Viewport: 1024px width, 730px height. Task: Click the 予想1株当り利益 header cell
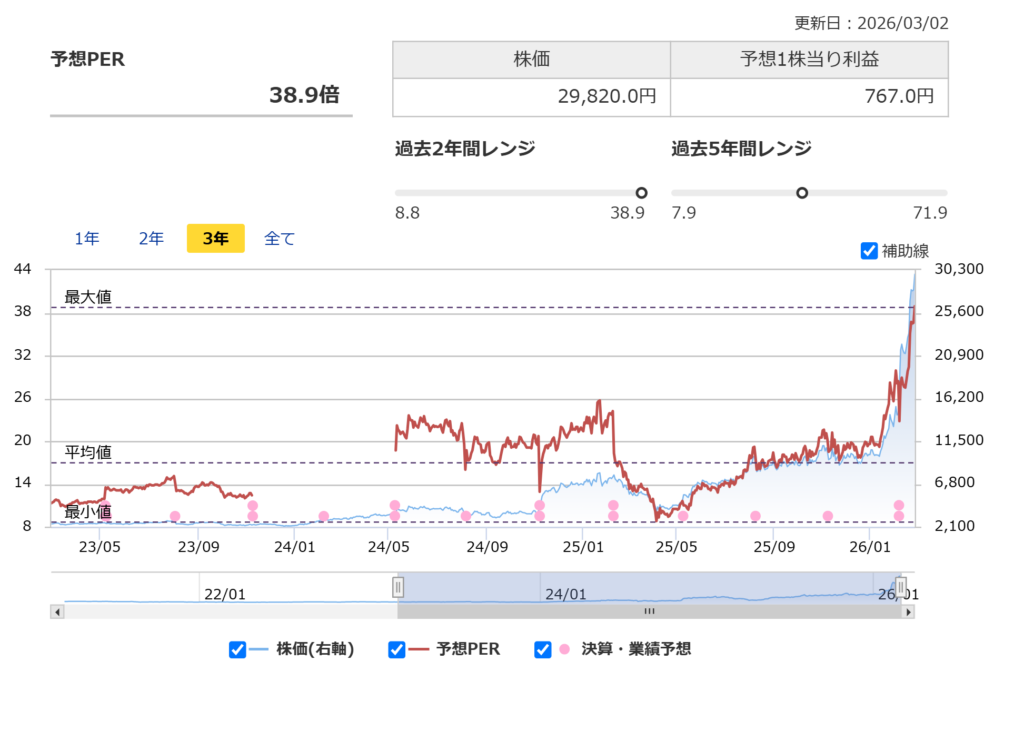point(809,59)
